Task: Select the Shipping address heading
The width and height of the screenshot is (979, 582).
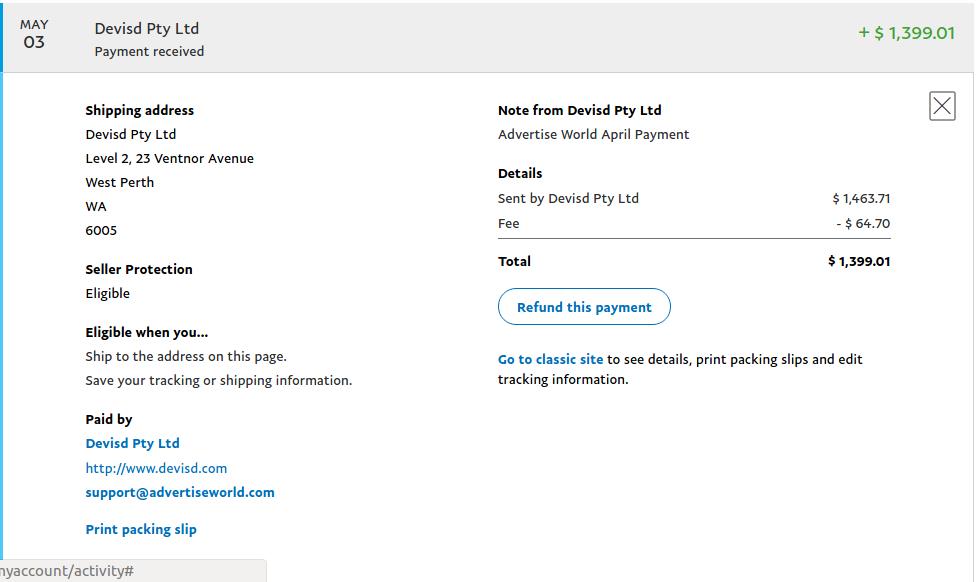Action: (140, 111)
